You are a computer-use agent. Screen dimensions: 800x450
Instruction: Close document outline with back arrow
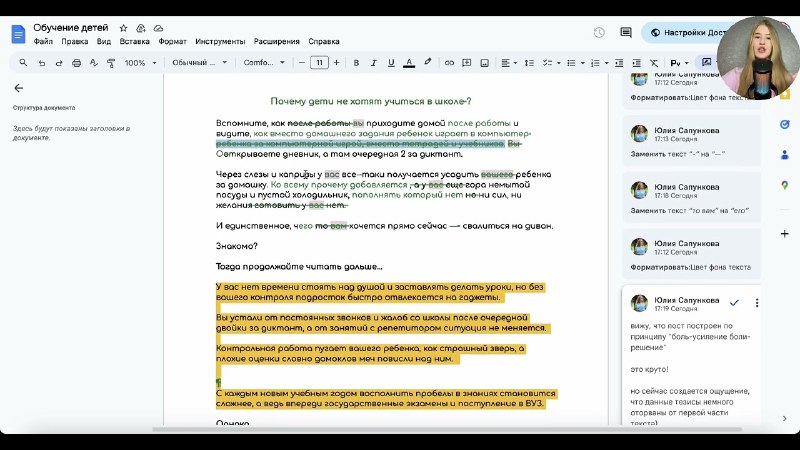(19, 88)
